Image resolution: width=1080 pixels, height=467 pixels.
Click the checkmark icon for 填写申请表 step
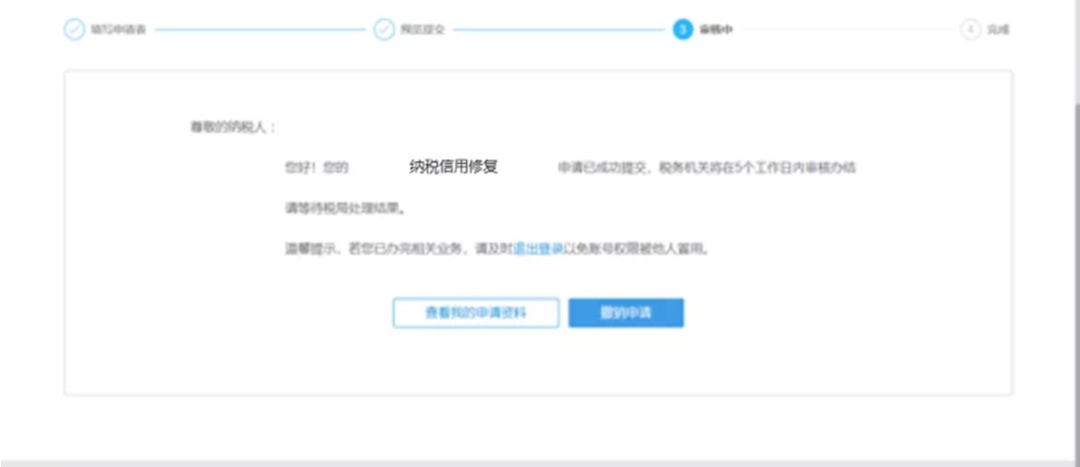pyautogui.click(x=74, y=30)
